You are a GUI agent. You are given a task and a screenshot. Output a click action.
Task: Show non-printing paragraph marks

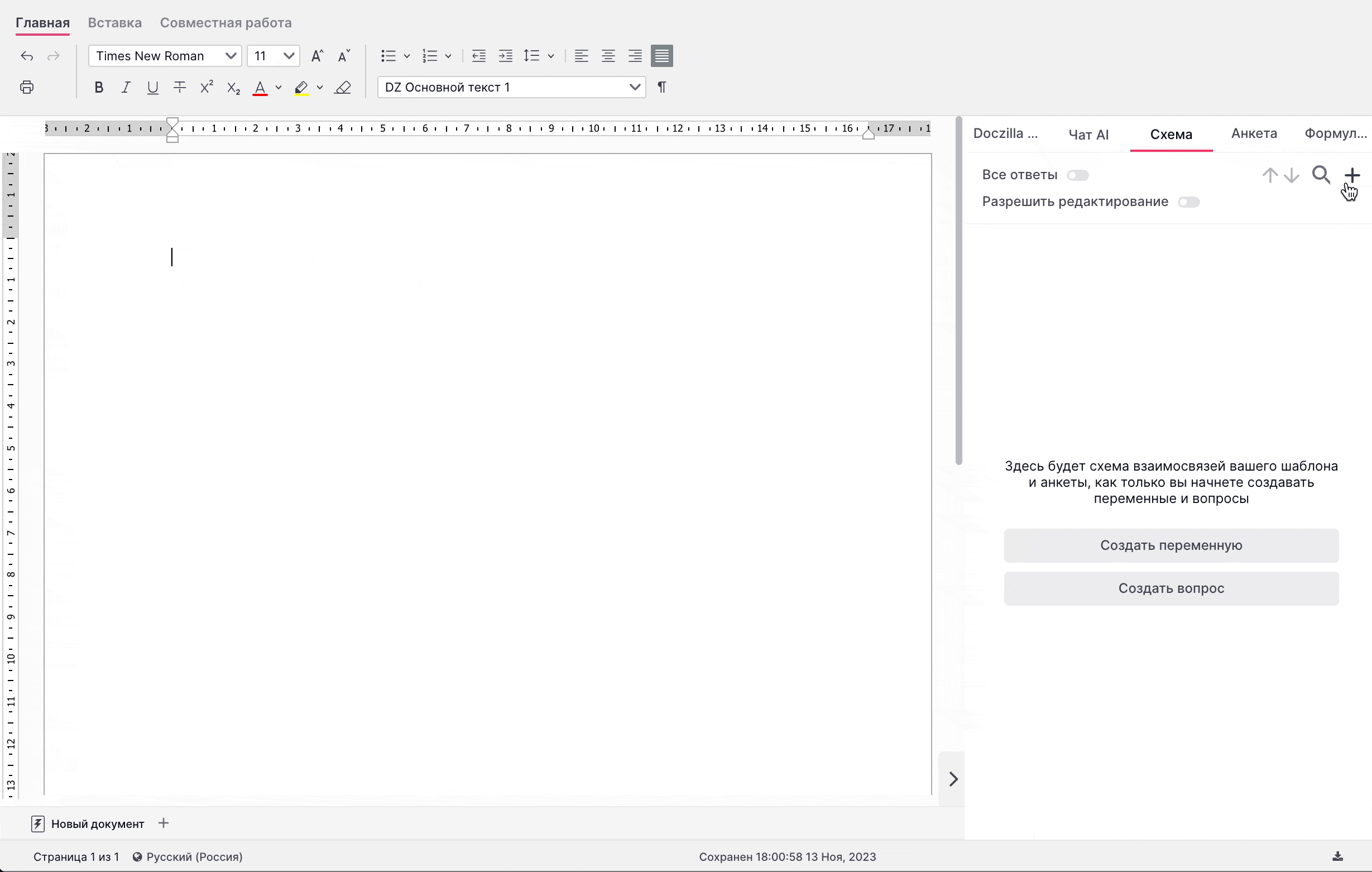661,87
